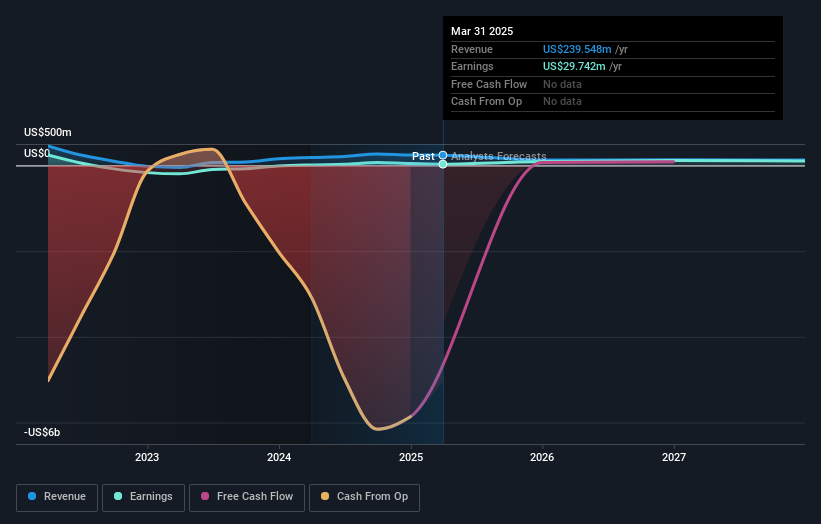Toggle the Free Cash Flow series in the legend
The image size is (821, 524).
point(247,497)
